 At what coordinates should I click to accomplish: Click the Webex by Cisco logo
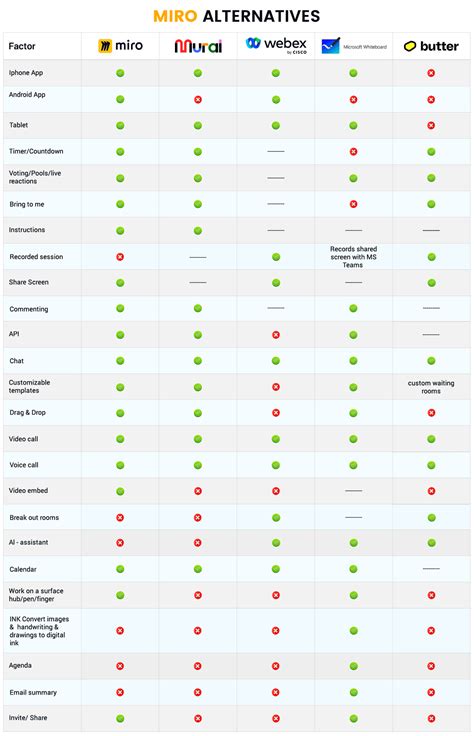(276, 45)
